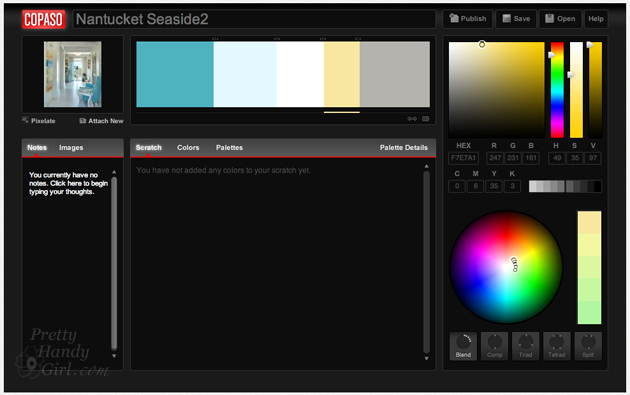The height and width of the screenshot is (395, 630).
Task: Click notes panel scroll down arrow
Action: click(114, 356)
